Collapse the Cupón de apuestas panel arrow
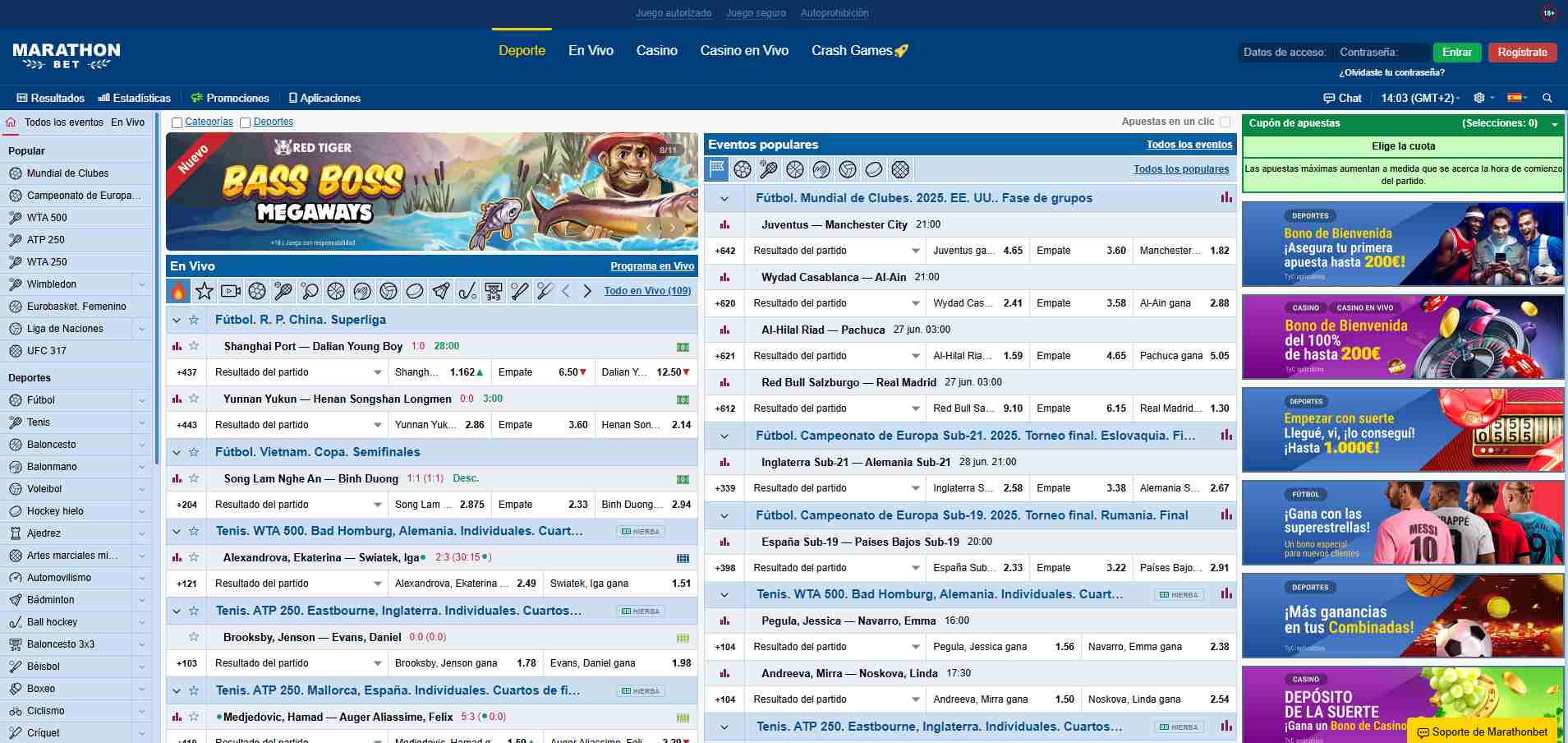Screen dimensions: 1568x743 coord(1555,124)
